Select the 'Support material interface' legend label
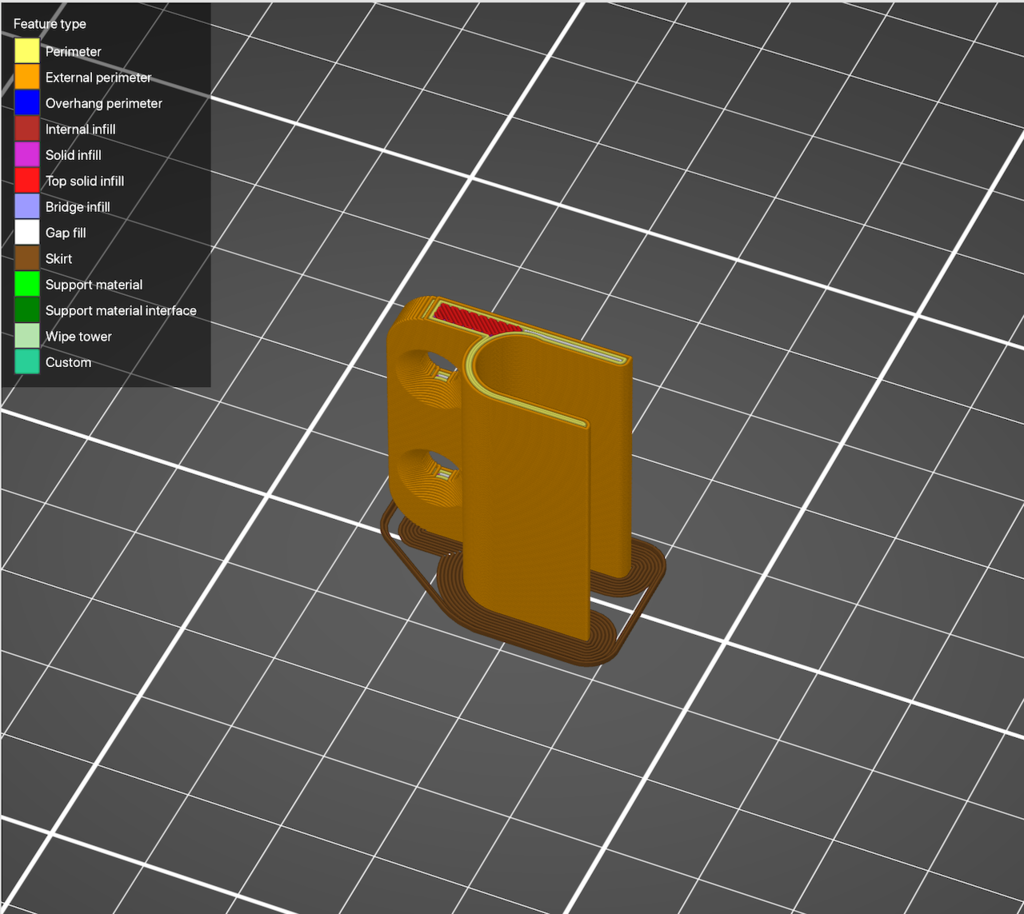The width and height of the screenshot is (1024, 914). point(121,311)
